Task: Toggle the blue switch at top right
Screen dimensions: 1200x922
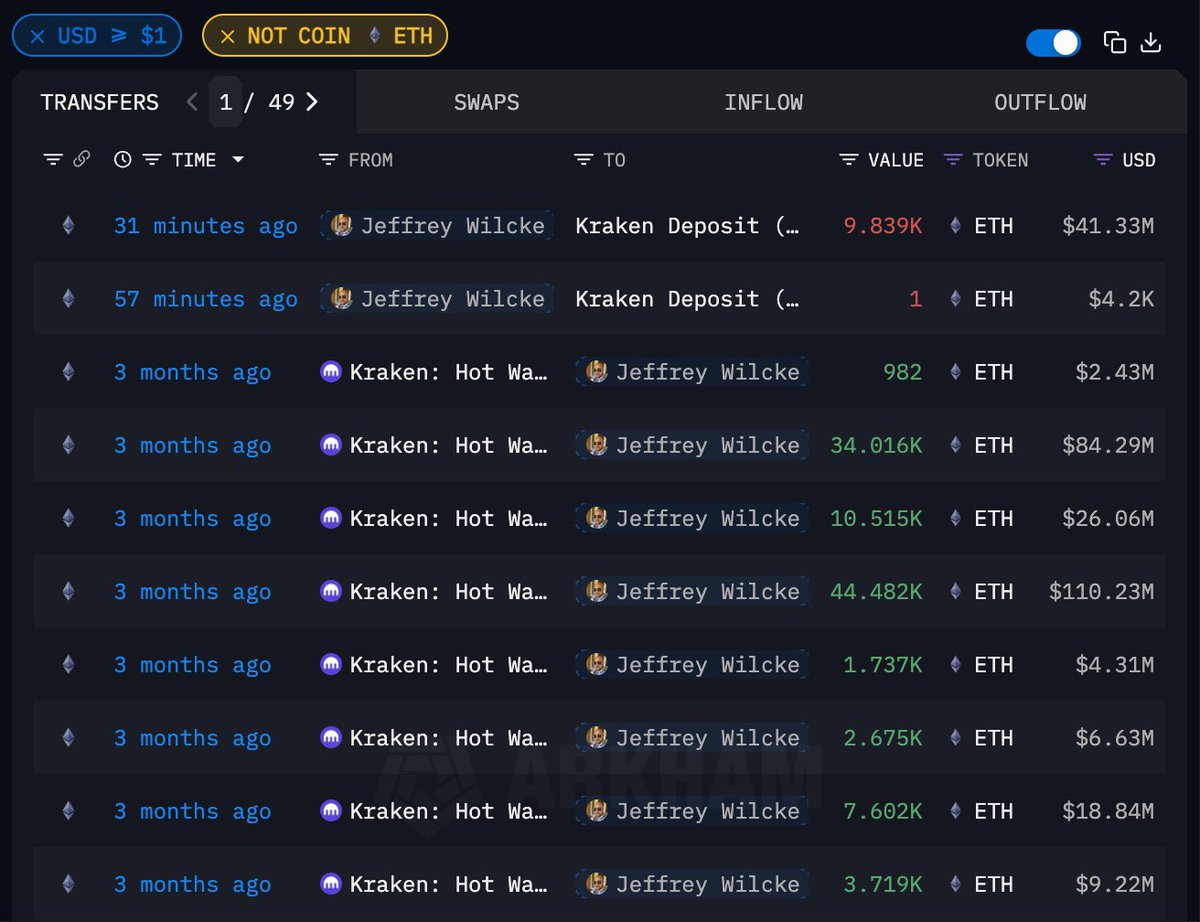Action: [1053, 42]
